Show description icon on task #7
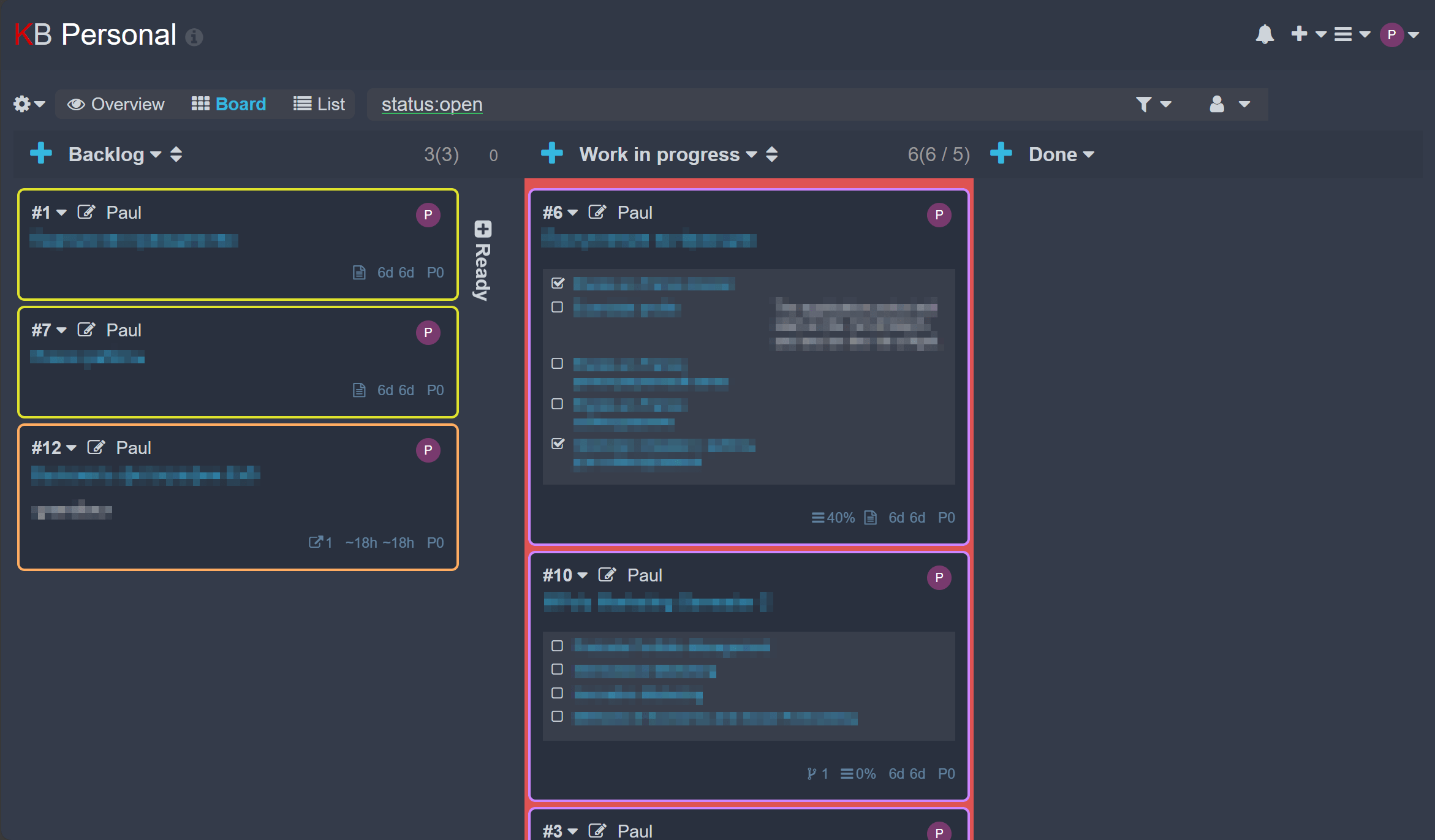The height and width of the screenshot is (840, 1435). (x=359, y=390)
